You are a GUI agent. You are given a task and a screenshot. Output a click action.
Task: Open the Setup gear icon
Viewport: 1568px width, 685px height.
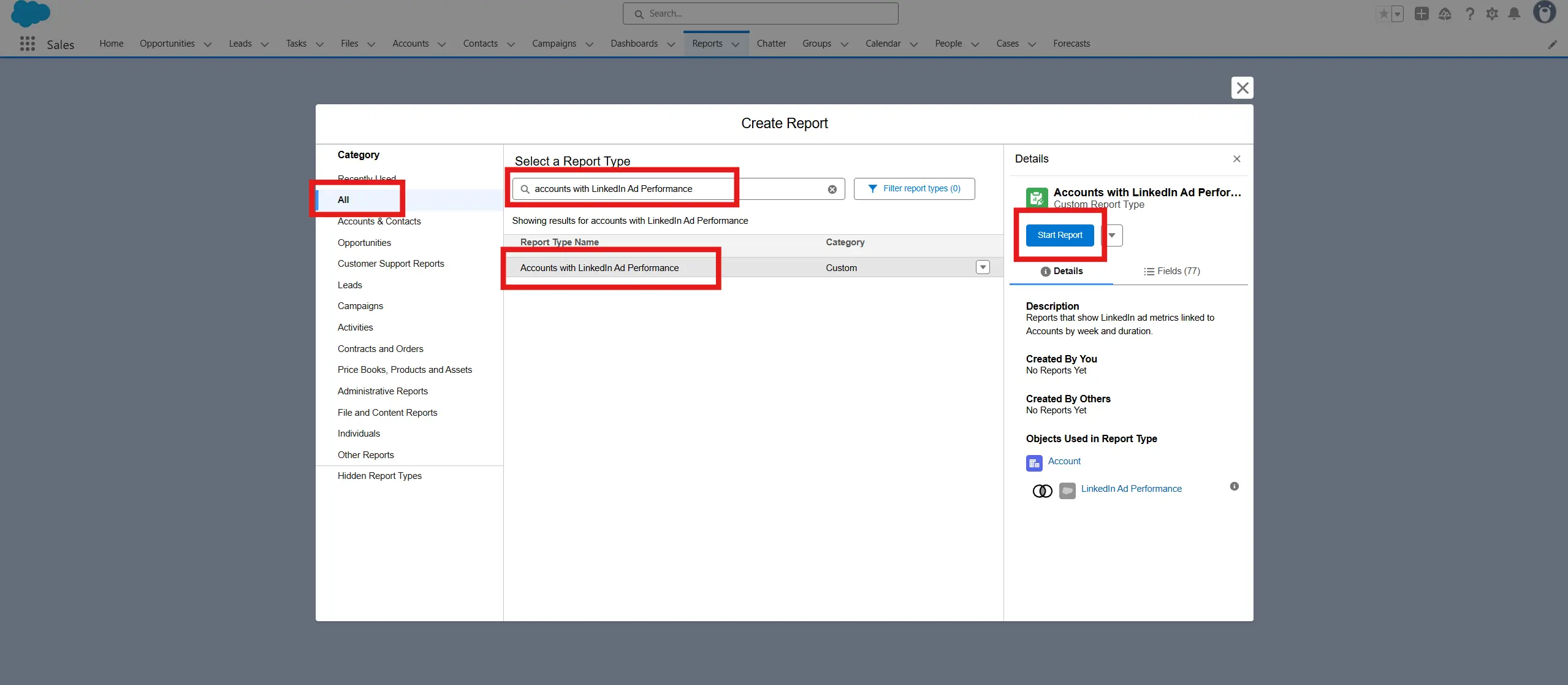pos(1492,13)
